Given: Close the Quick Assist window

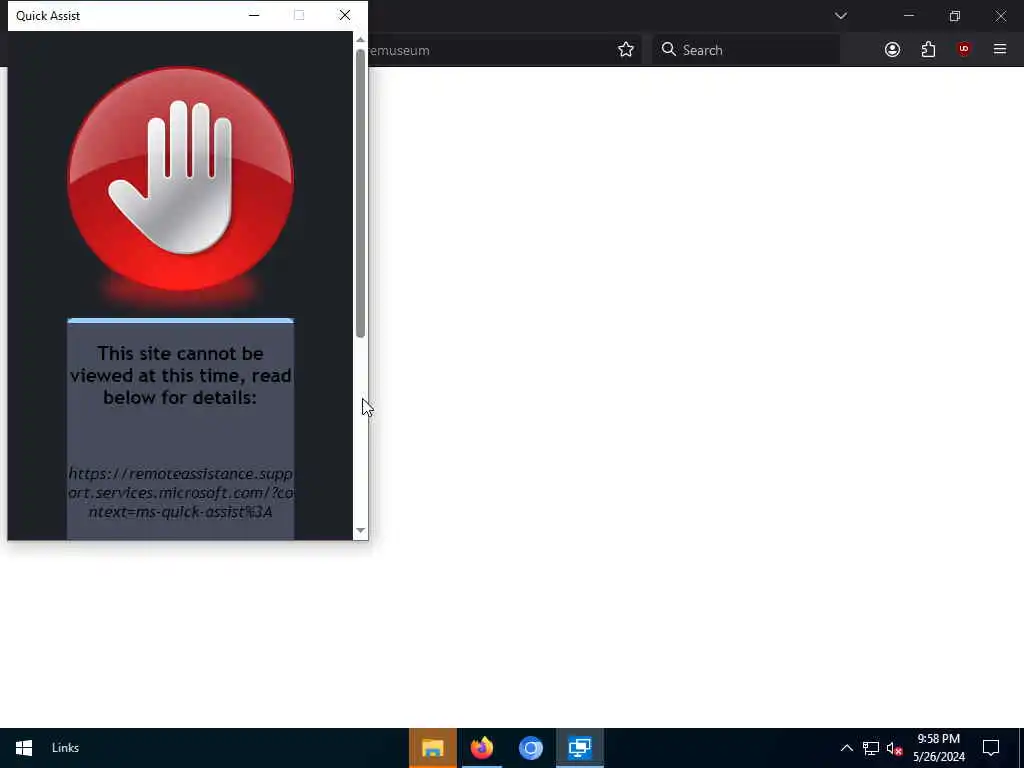Looking at the screenshot, I should (345, 15).
